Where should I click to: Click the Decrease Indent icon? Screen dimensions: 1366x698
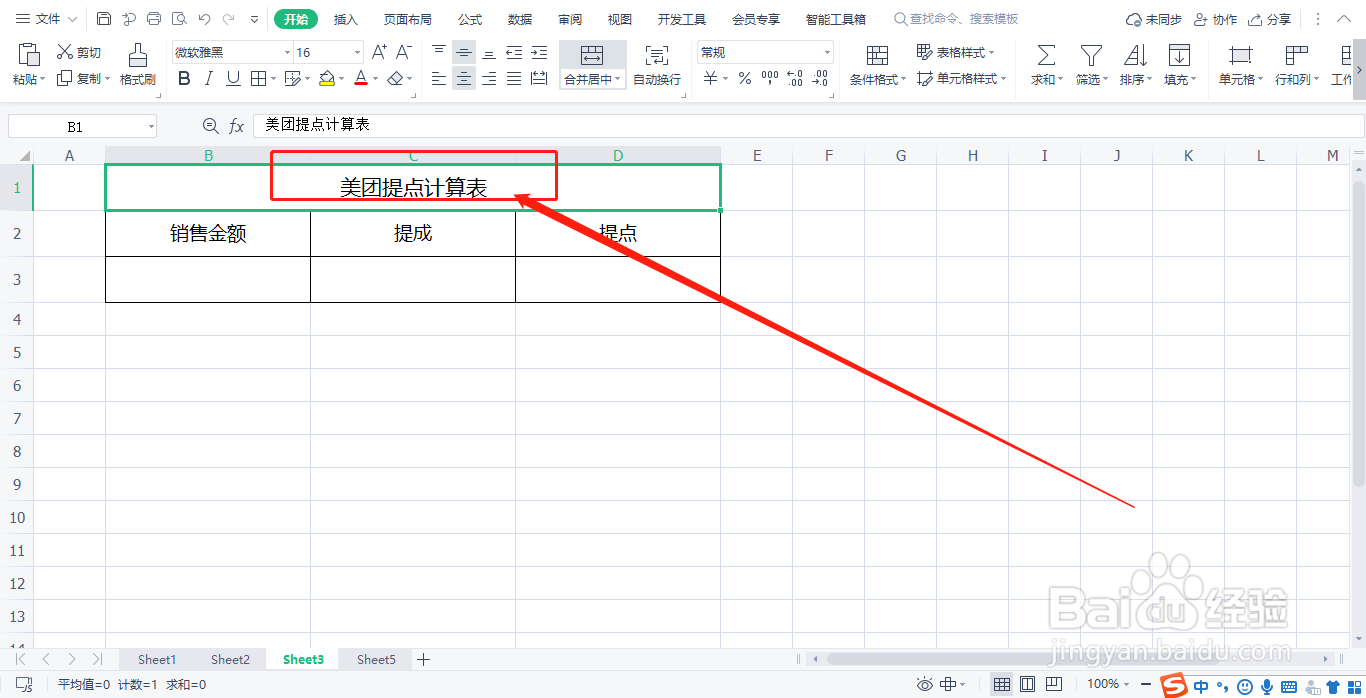[x=514, y=52]
